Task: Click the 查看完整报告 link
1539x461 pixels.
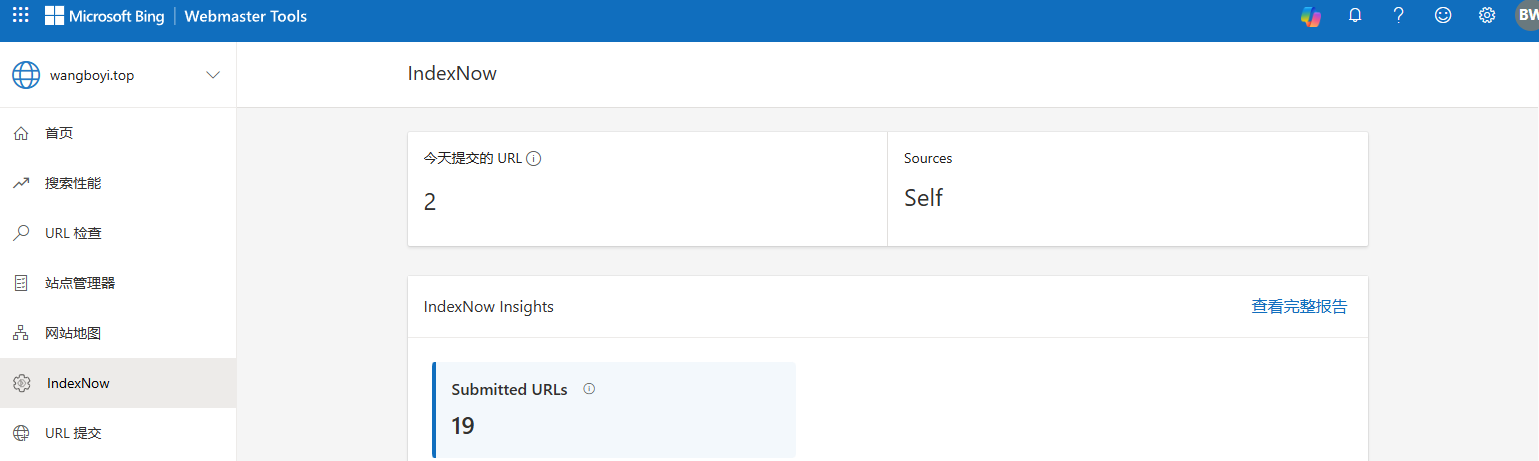Action: (1299, 307)
